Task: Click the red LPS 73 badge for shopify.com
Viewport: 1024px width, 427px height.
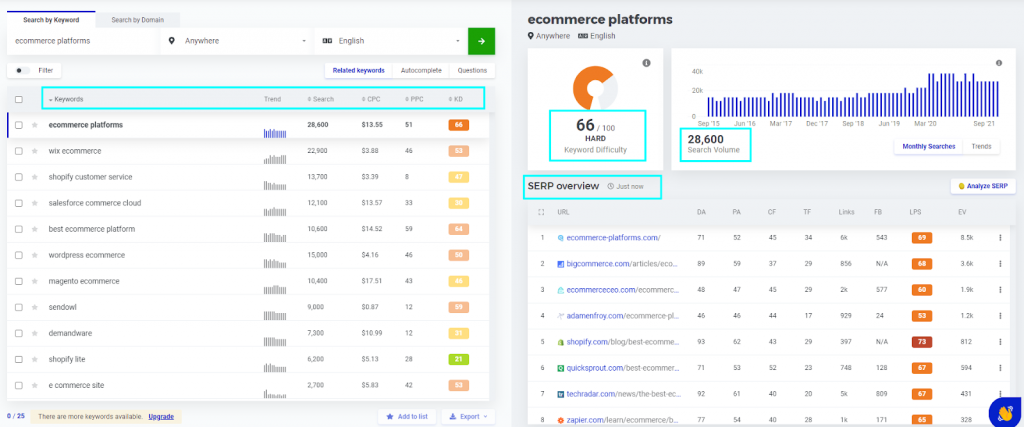Action: [921, 342]
